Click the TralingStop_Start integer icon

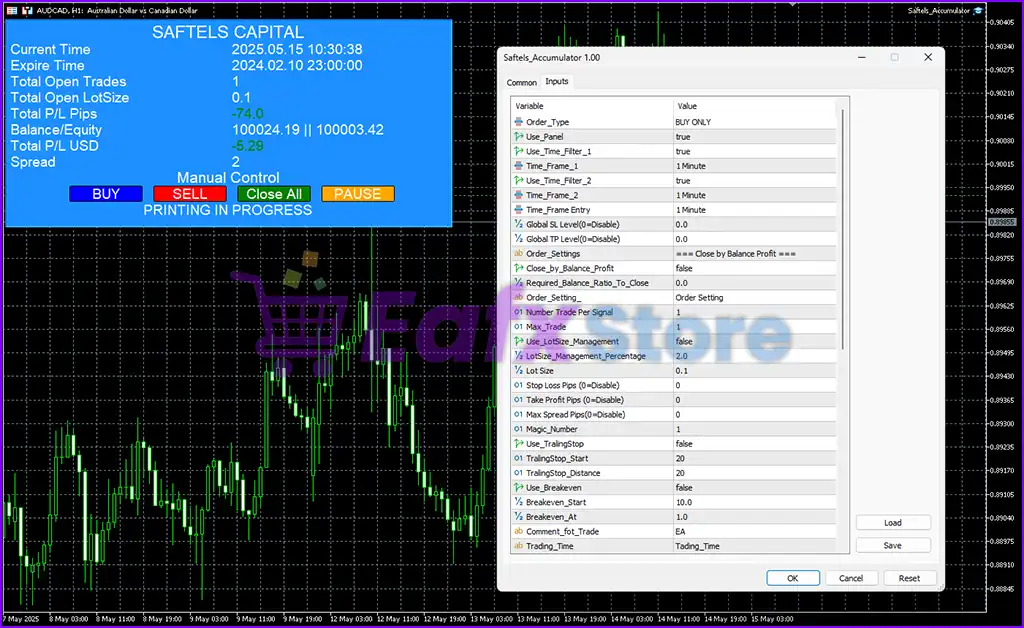click(x=519, y=458)
